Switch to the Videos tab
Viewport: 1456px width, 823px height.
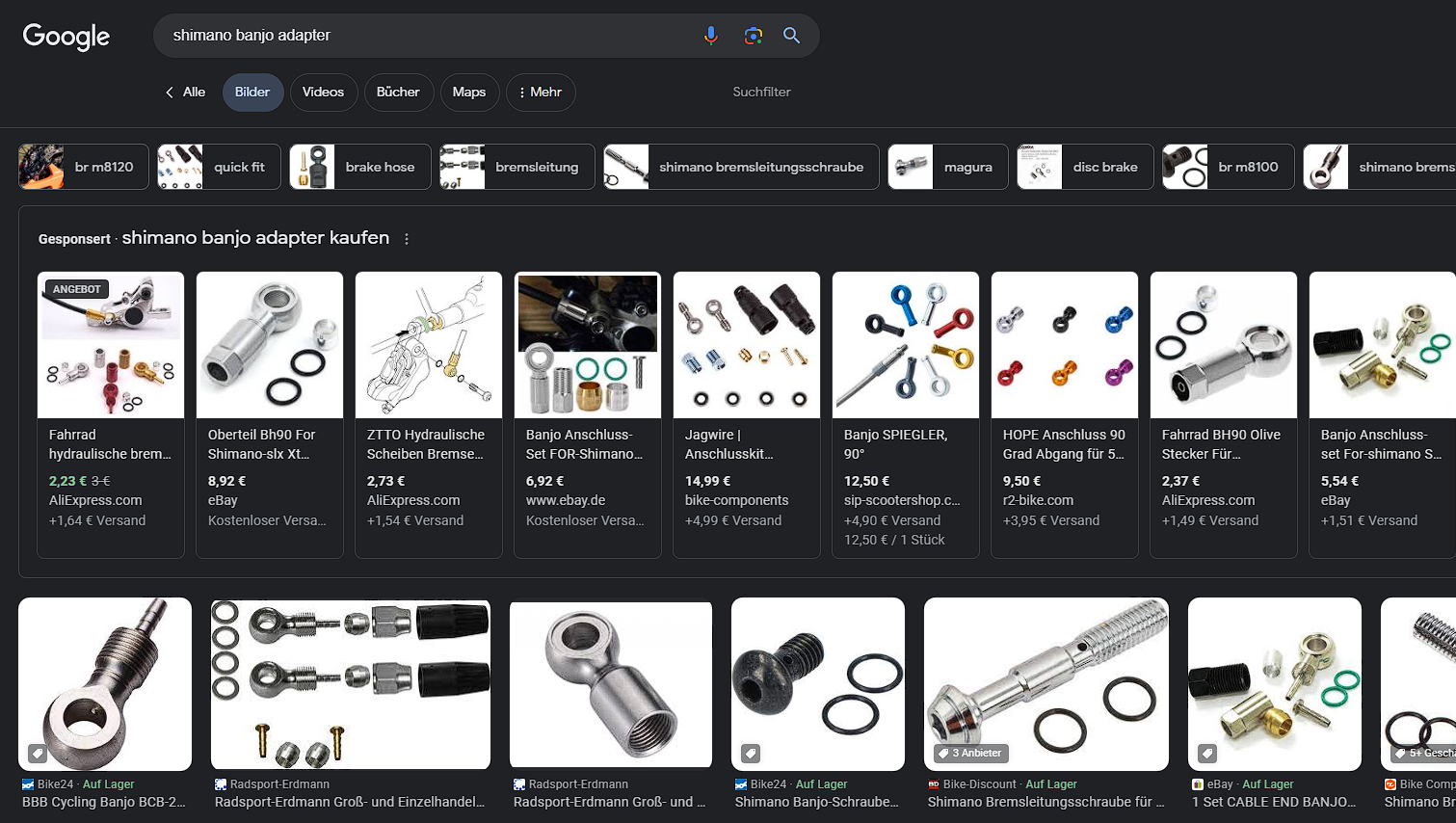[x=323, y=93]
